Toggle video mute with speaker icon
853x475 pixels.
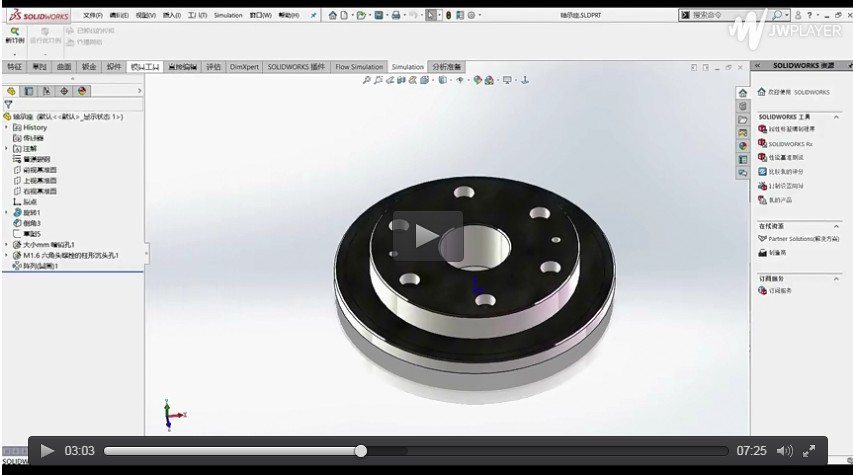click(784, 451)
